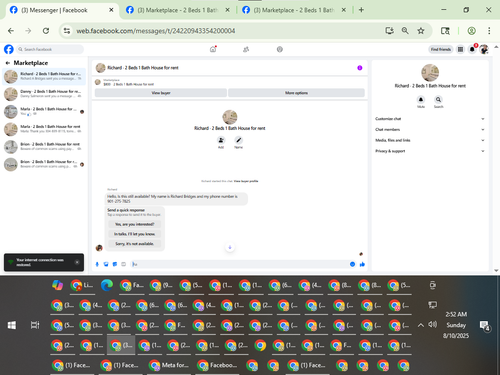Image resolution: width=500 pixels, height=375 pixels.
Task: Open the clock showing 2:52 AM Sunday
Action: 456,325
